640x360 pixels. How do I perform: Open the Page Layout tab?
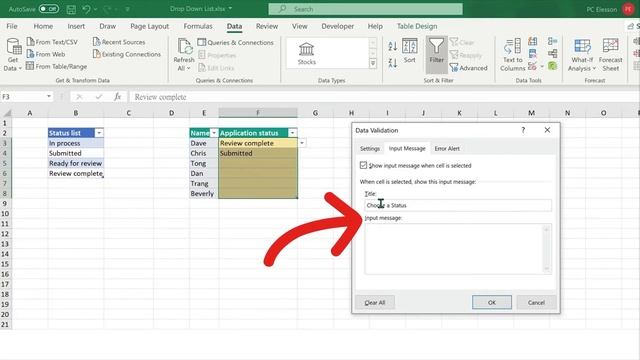[x=149, y=26]
